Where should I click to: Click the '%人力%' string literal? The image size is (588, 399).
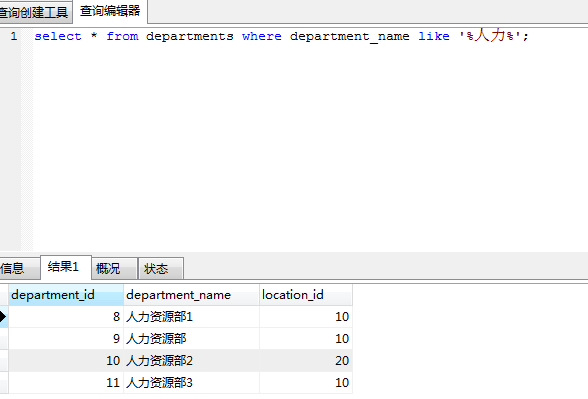coord(490,36)
